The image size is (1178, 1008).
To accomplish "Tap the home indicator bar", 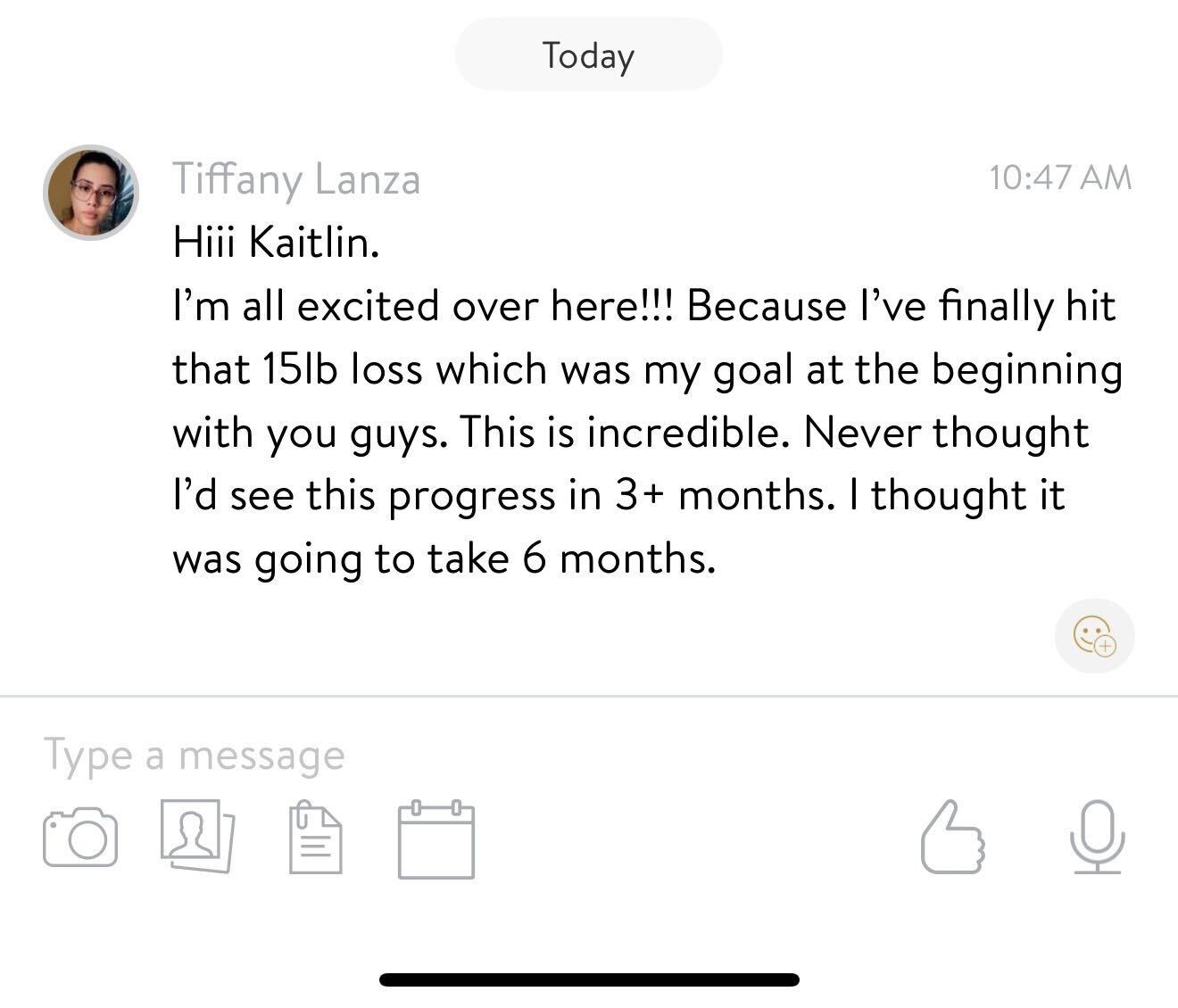I will pyautogui.click(x=589, y=979).
